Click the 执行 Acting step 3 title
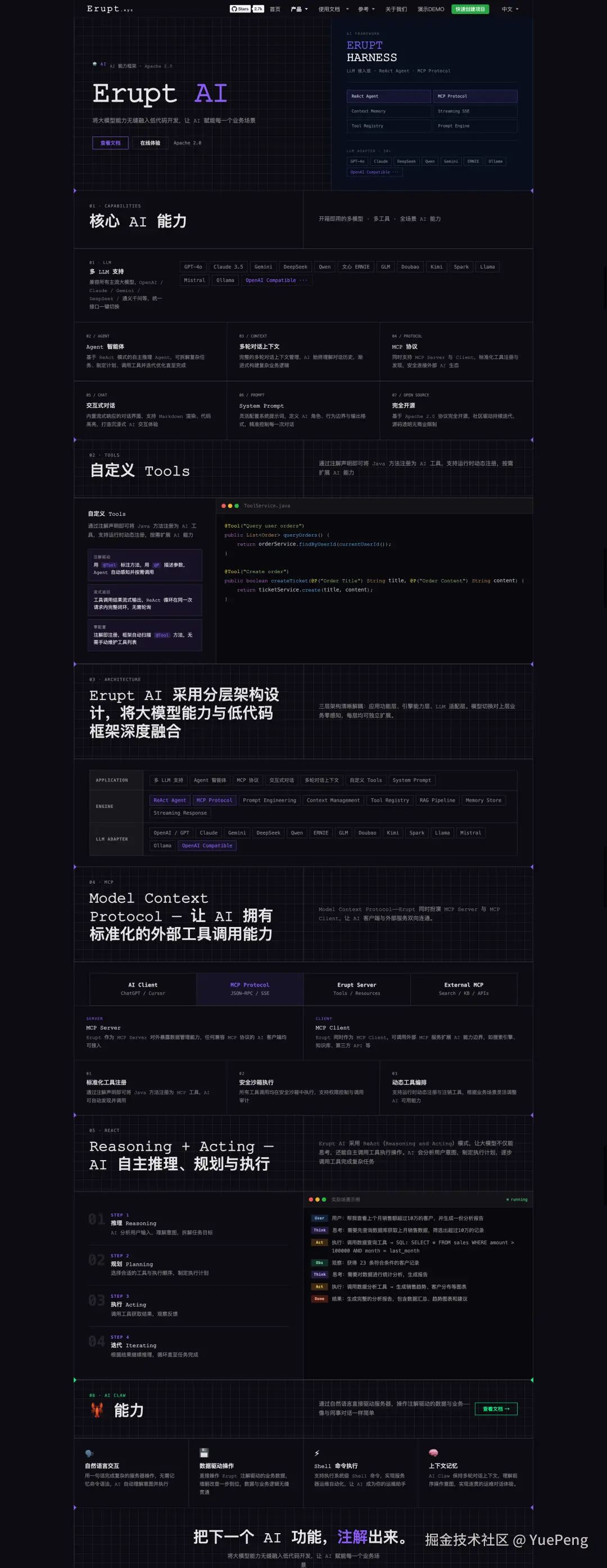The height and width of the screenshot is (1568, 607). tap(129, 1305)
